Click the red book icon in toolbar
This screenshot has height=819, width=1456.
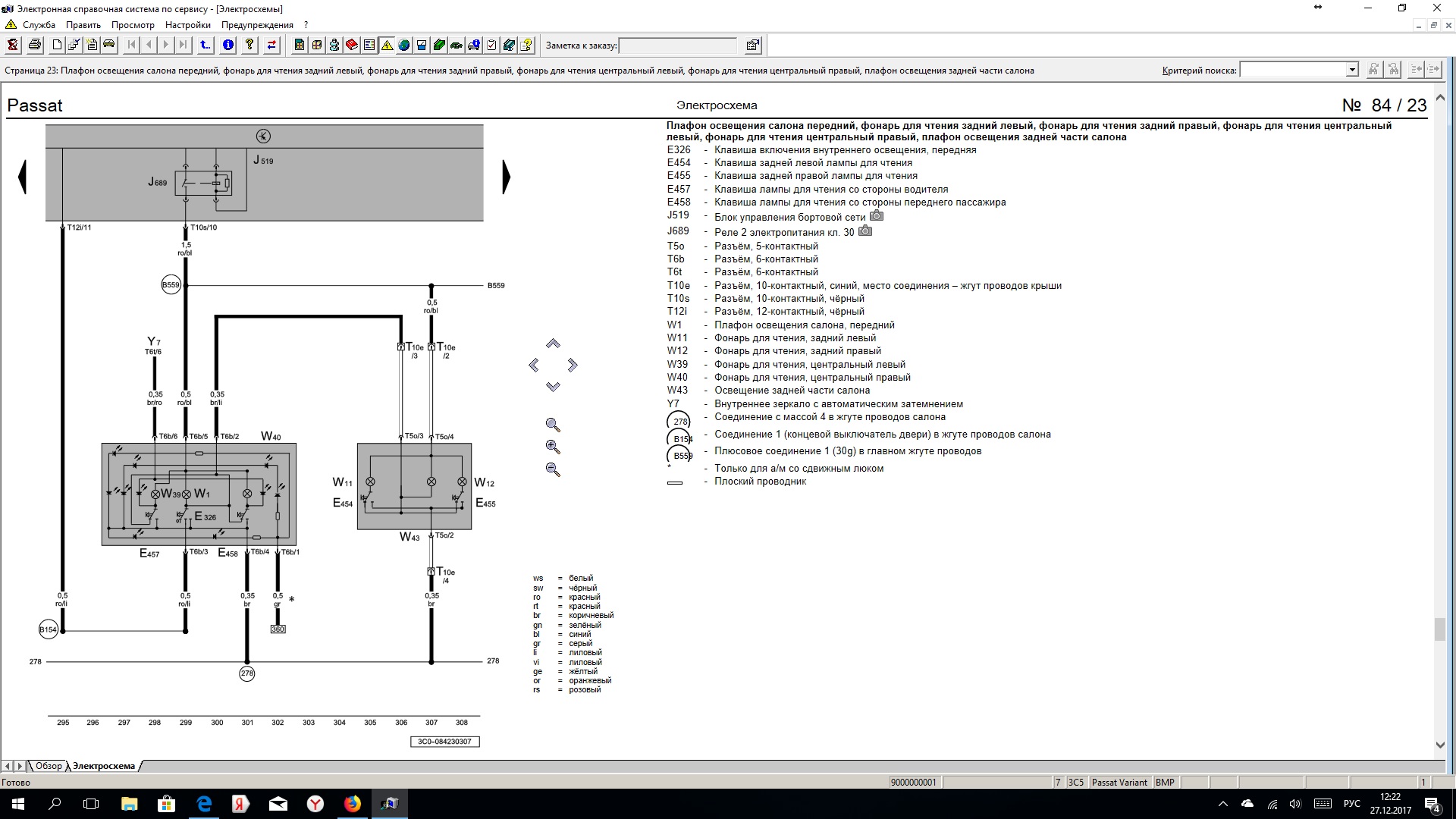click(352, 45)
